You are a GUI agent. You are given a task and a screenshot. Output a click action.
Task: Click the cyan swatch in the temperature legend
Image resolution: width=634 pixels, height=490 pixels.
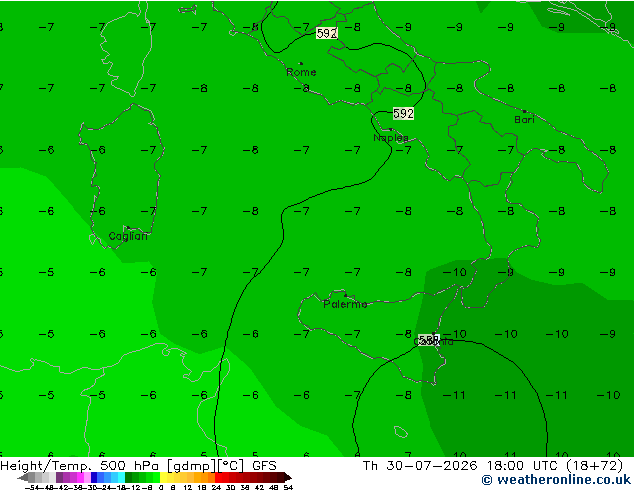121,477
